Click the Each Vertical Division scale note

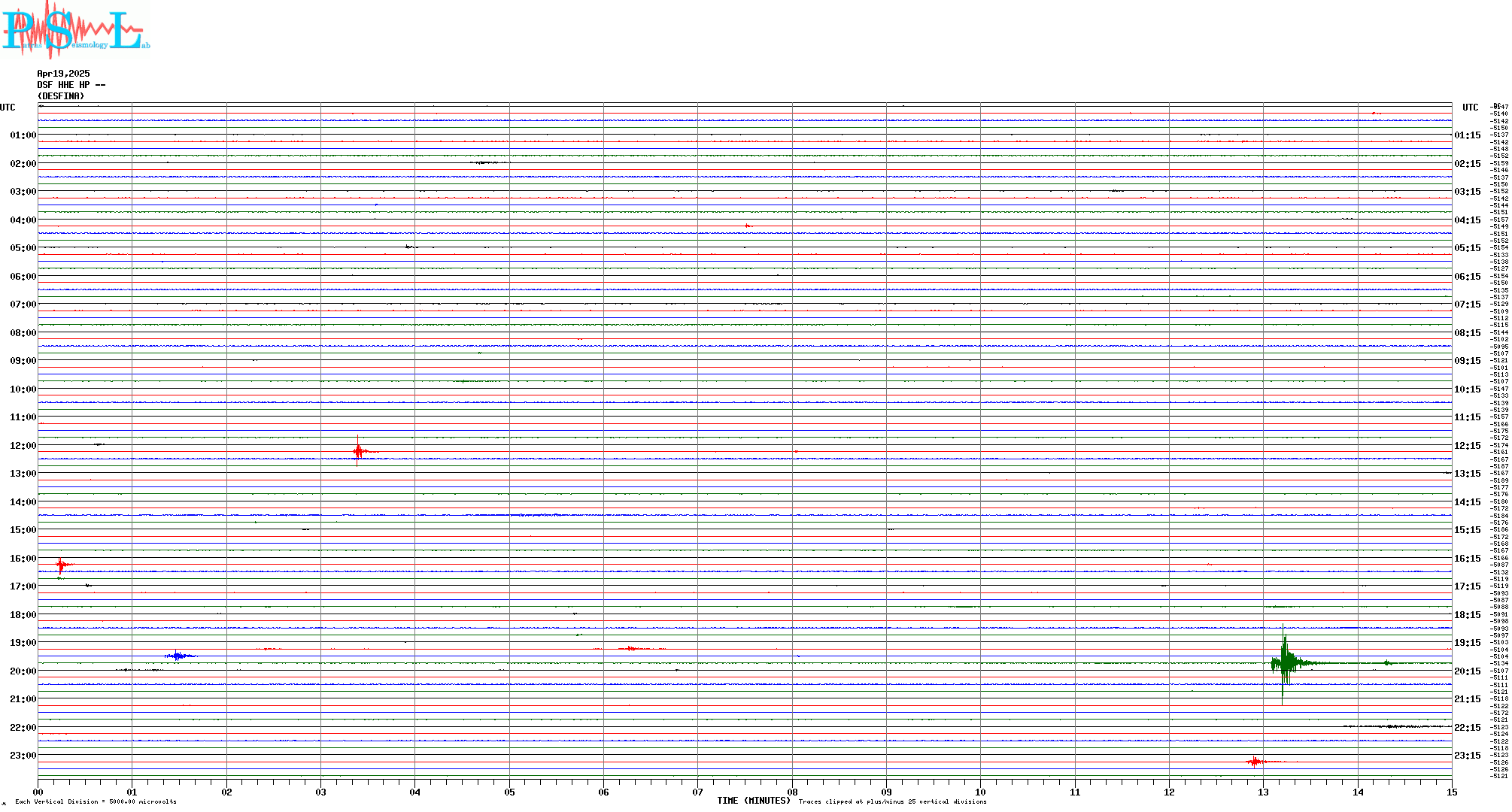[x=96, y=801]
